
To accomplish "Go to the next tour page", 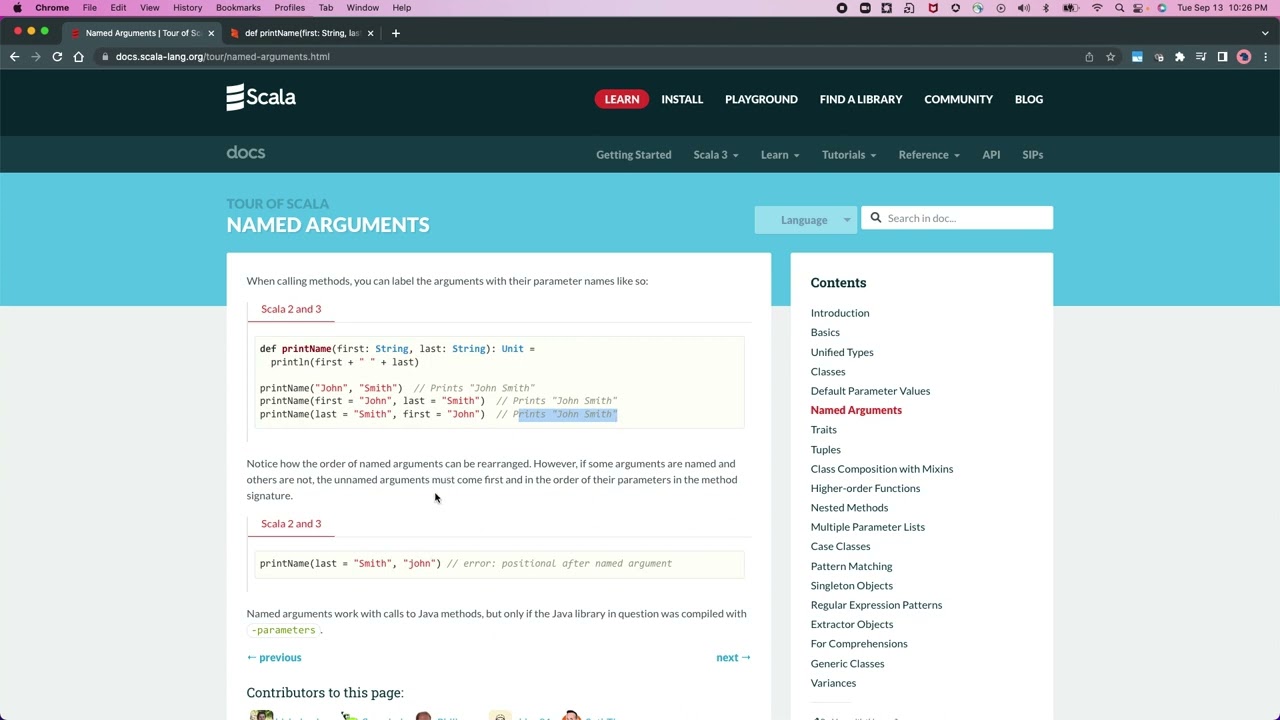I will [733, 658].
